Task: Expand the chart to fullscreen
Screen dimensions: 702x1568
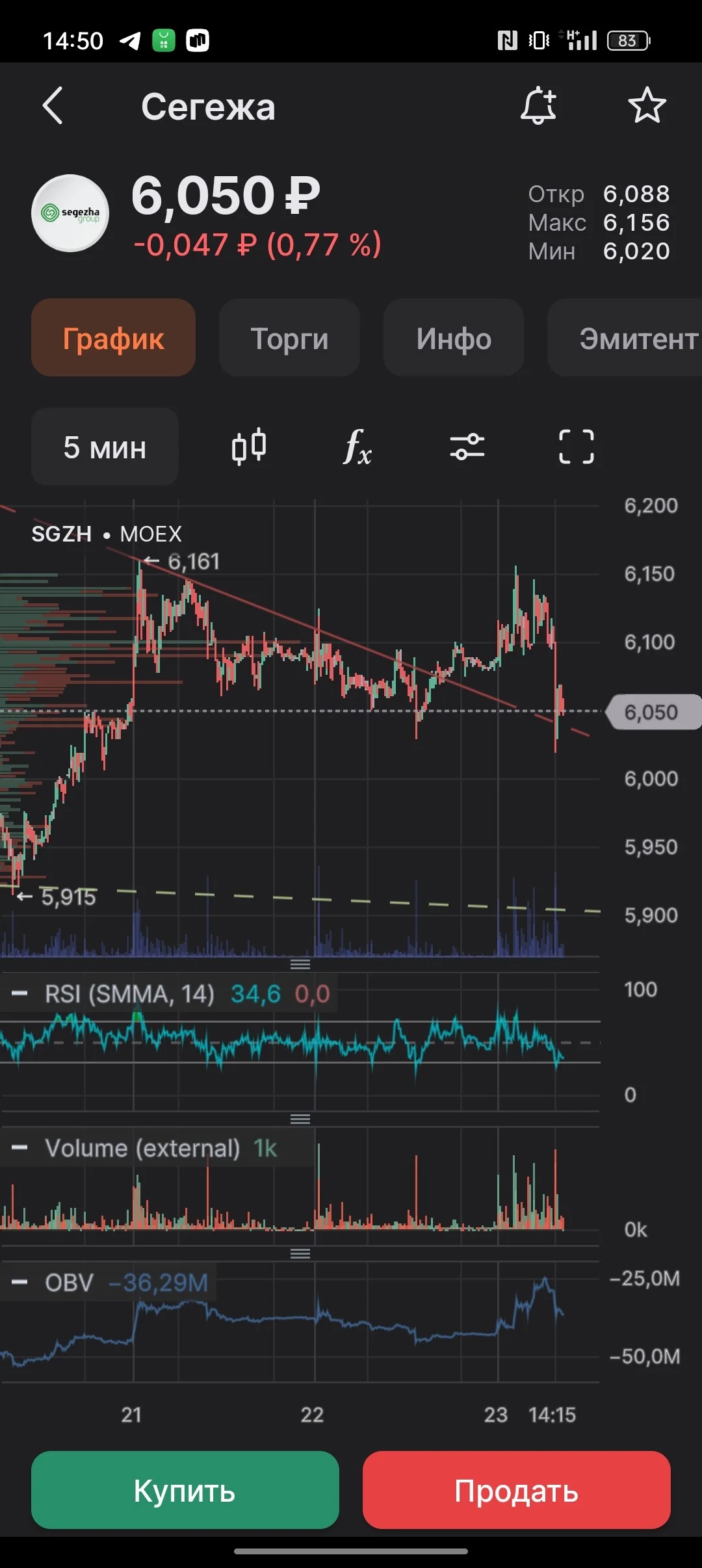Action: 577,447
